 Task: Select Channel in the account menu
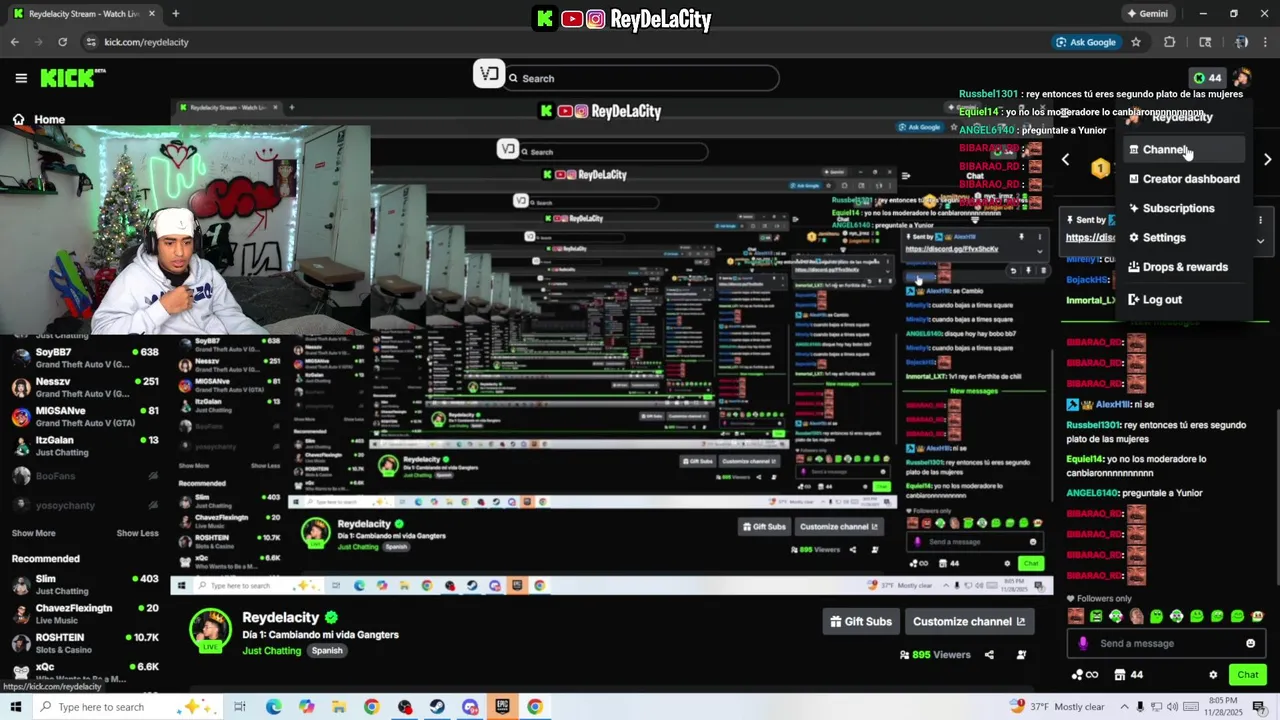pyautogui.click(x=1186, y=150)
